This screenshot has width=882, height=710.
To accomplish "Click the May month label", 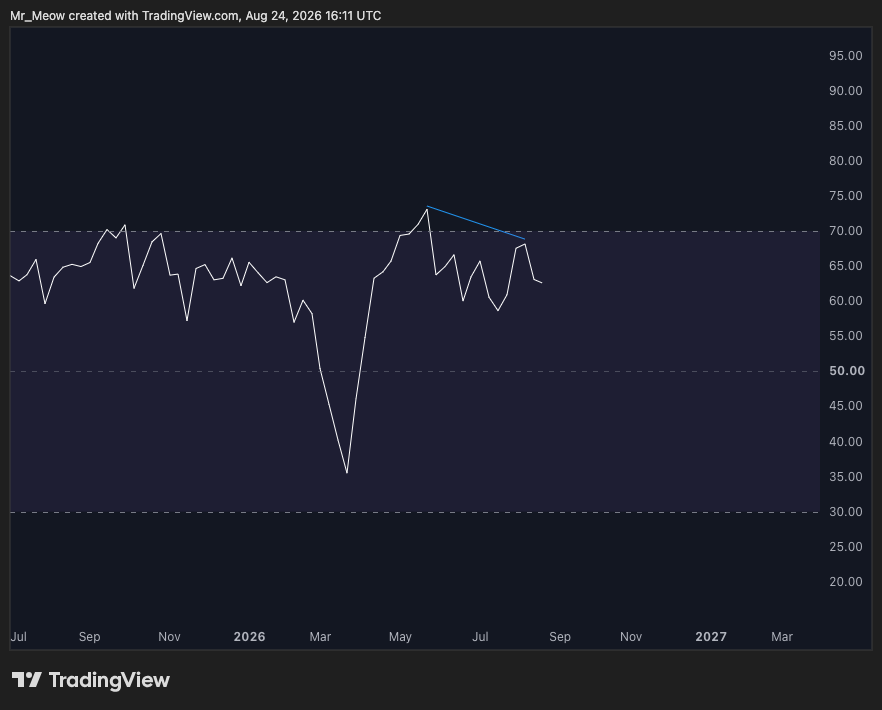I will coord(400,637).
